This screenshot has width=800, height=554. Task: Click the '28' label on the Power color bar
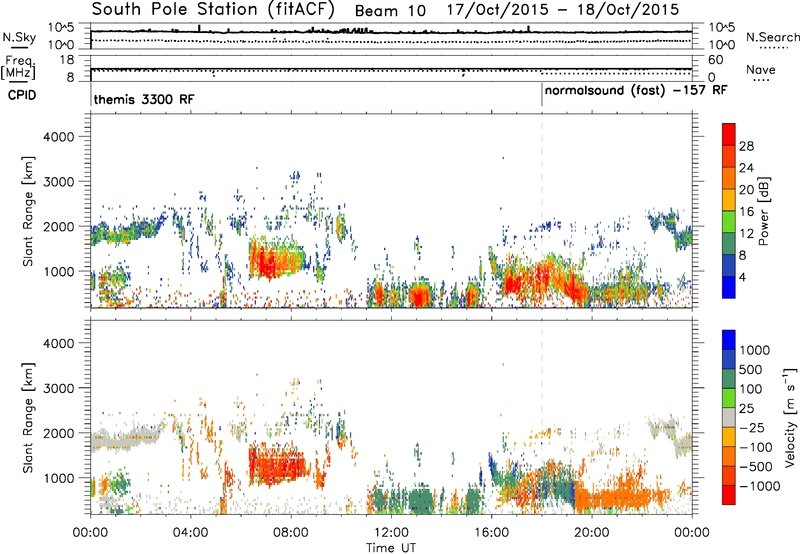746,146
